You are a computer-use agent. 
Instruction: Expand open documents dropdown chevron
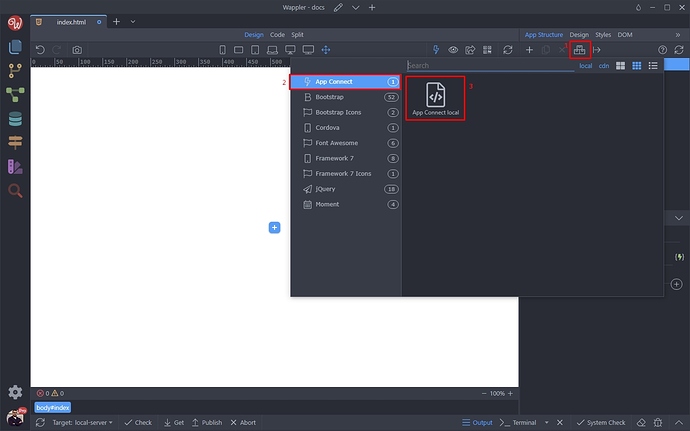[x=133, y=22]
